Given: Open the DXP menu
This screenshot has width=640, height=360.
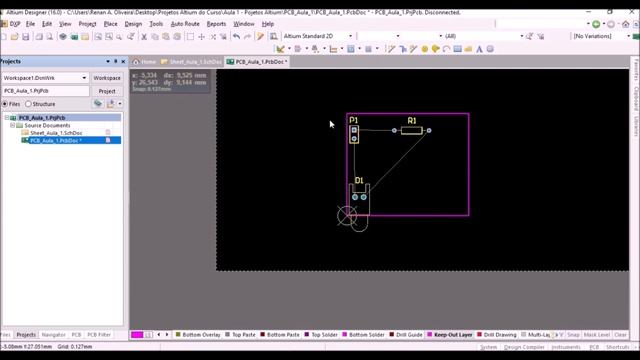Looking at the screenshot, I should (x=15, y=24).
